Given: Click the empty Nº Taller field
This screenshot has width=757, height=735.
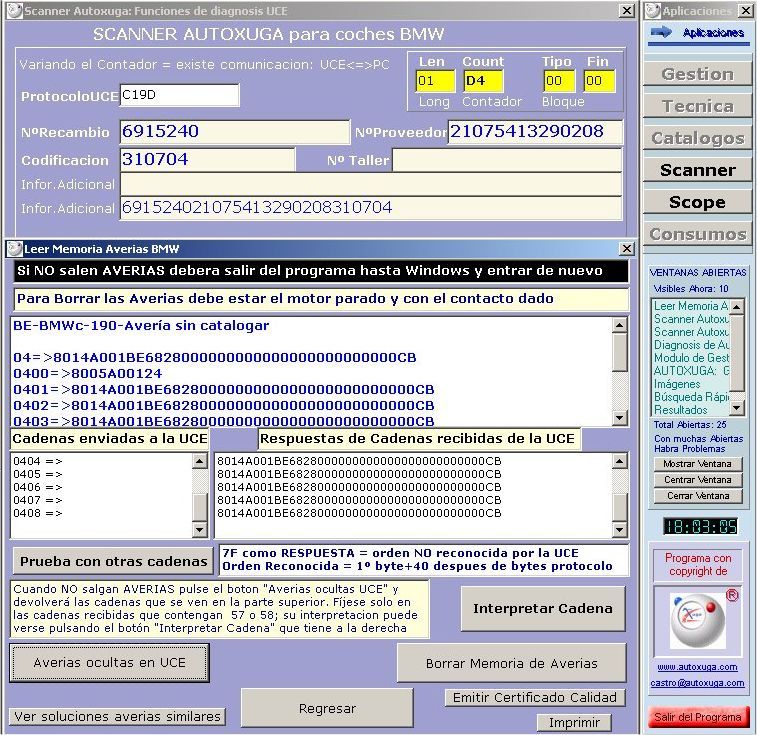Looking at the screenshot, I should pyautogui.click(x=507, y=160).
